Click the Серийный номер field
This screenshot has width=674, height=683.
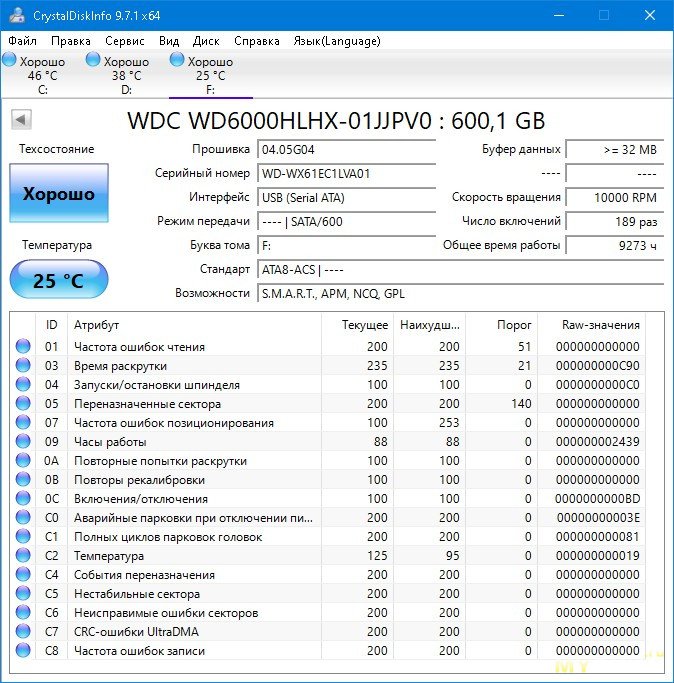pos(346,173)
